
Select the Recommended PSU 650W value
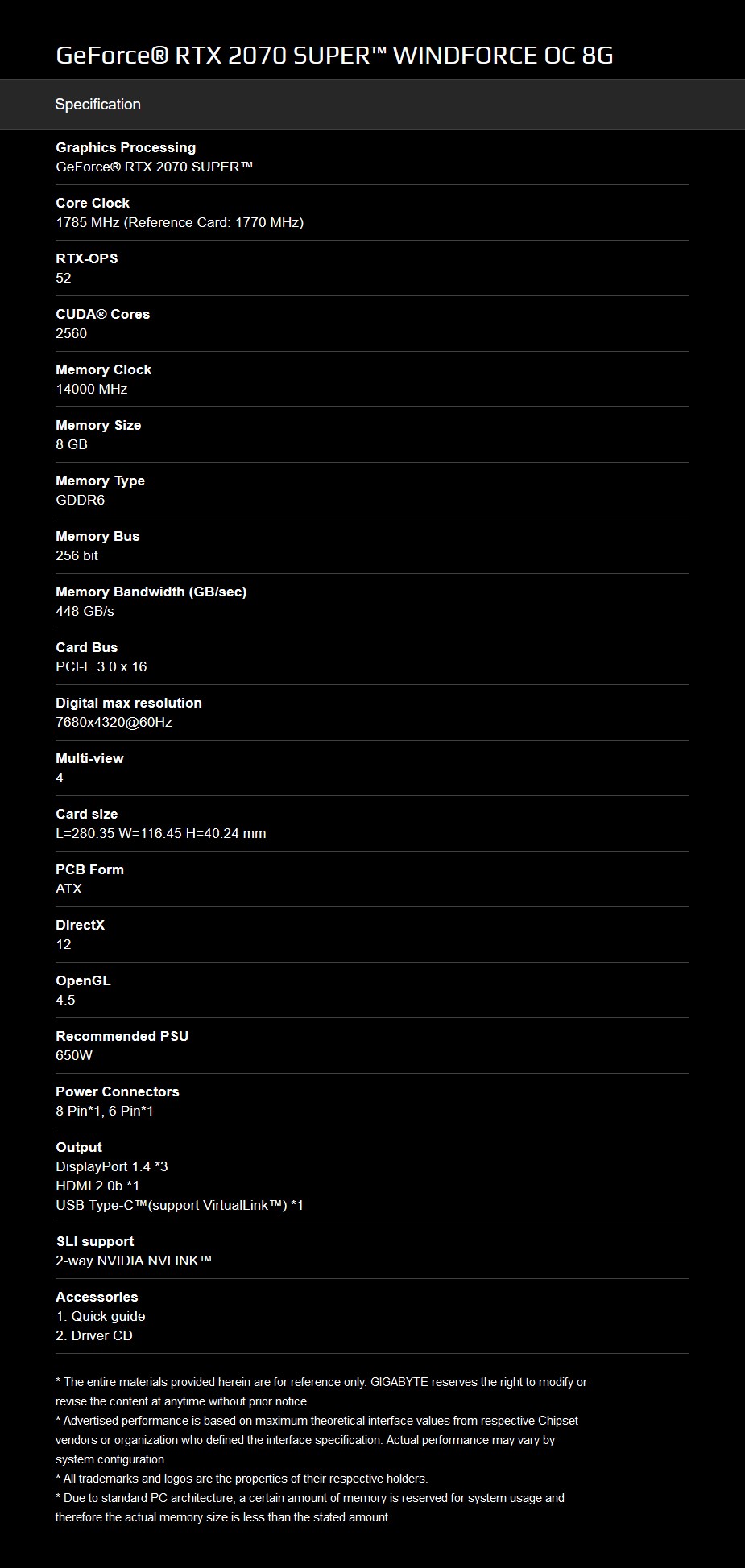74,1055
